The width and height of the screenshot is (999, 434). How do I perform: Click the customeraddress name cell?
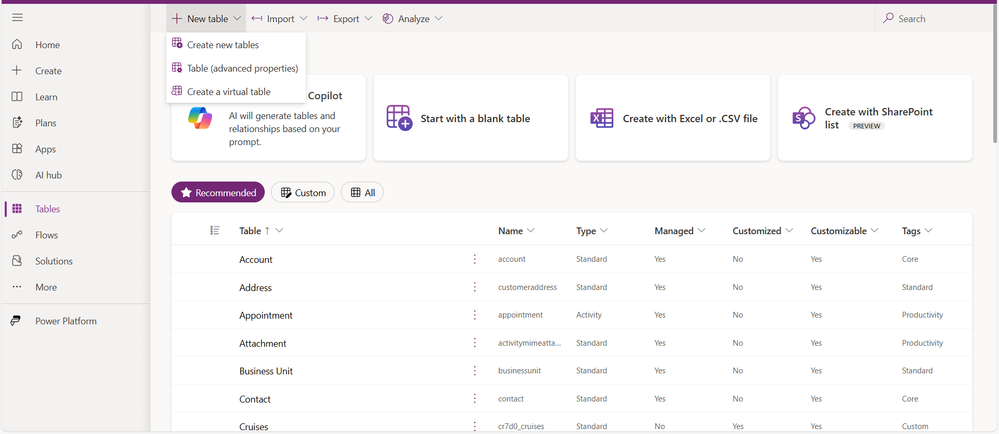[x=527, y=287]
